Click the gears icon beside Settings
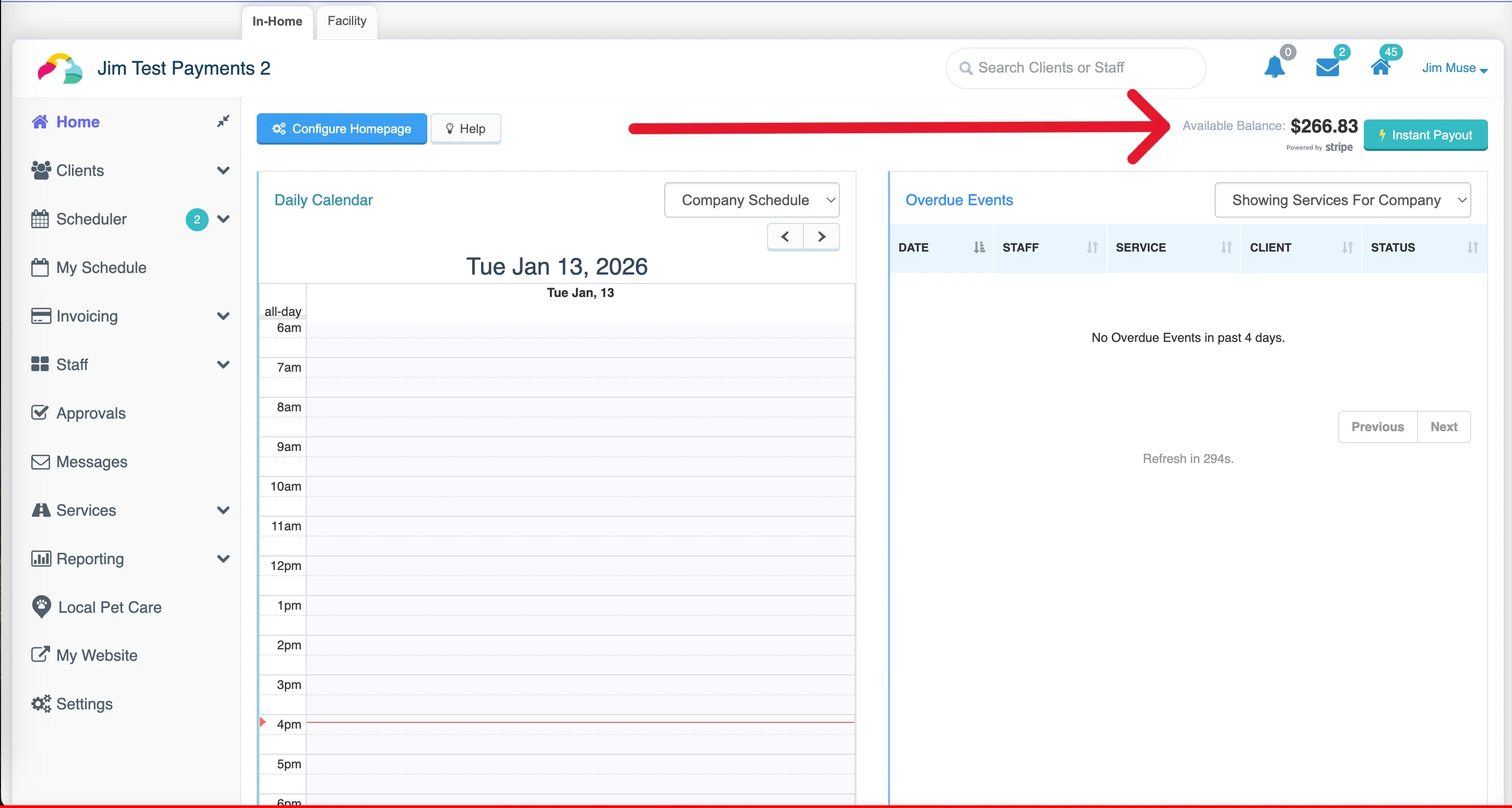The height and width of the screenshot is (808, 1512). pyautogui.click(x=41, y=704)
